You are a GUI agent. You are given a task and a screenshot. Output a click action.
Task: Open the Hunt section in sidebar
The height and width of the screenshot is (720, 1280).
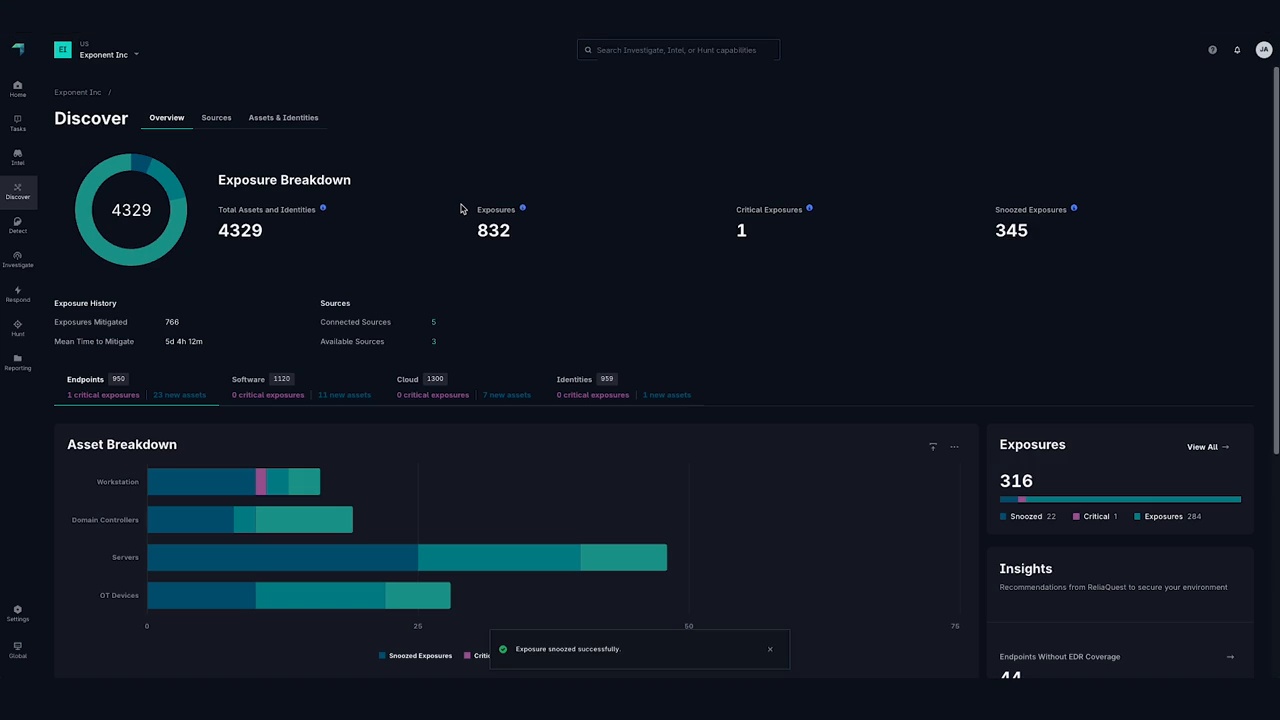(17, 328)
